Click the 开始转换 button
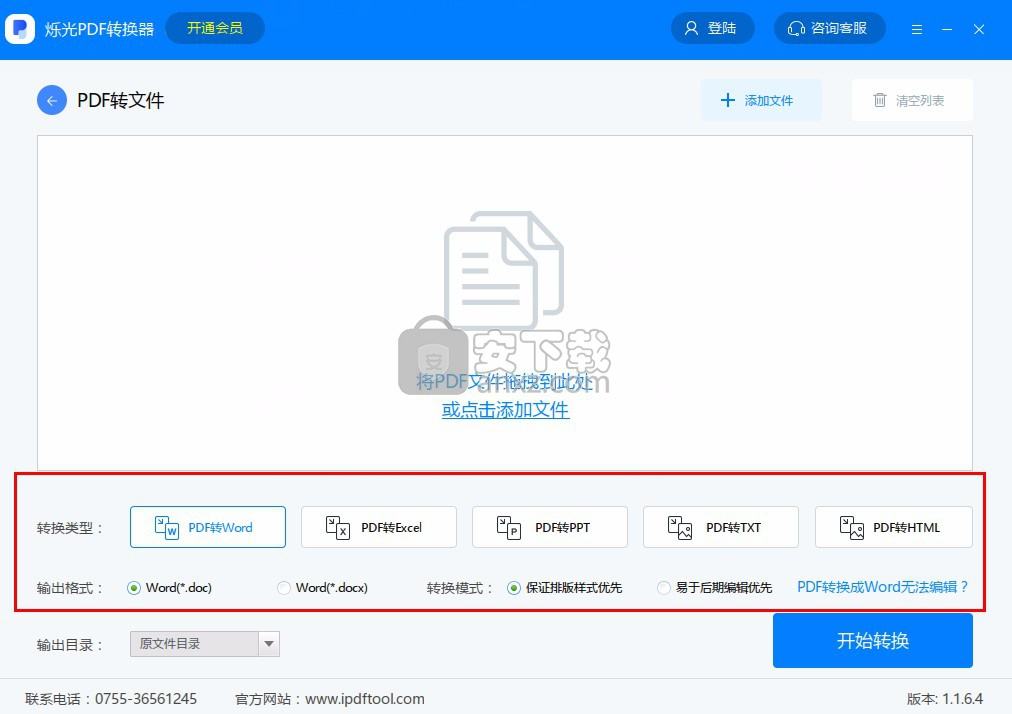This screenshot has height=714, width=1012. (x=872, y=641)
